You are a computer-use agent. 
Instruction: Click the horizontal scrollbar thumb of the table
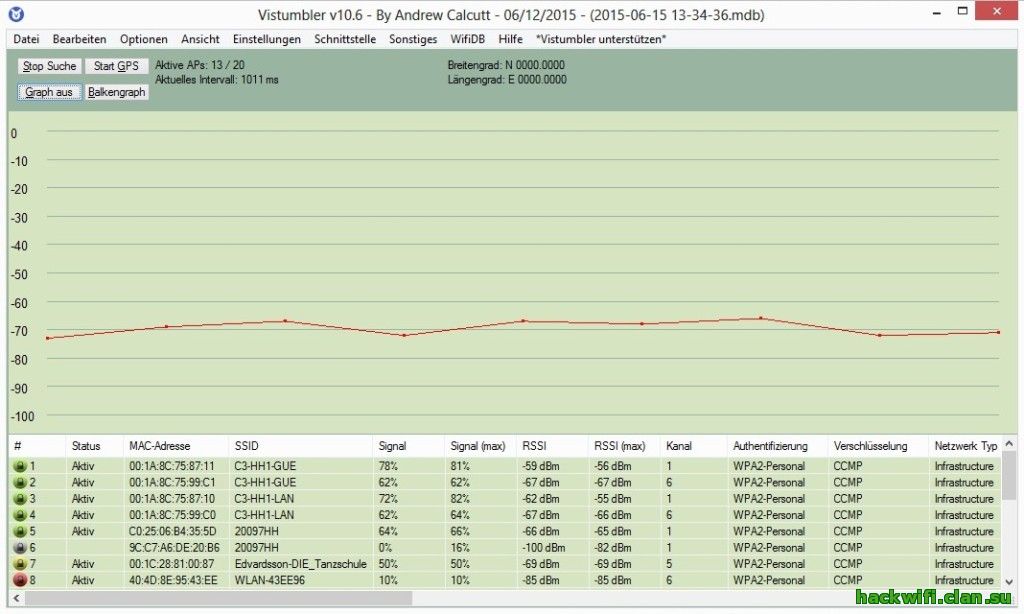[x=219, y=598]
